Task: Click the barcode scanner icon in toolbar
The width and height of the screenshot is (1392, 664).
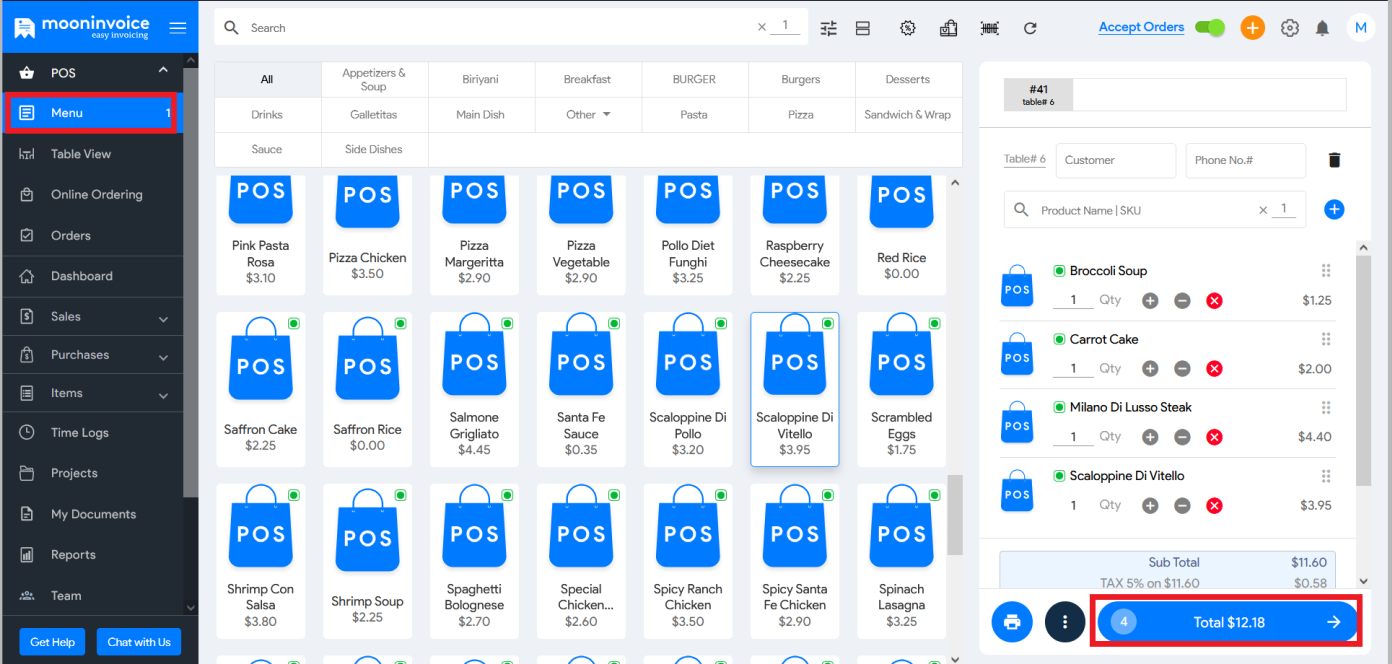Action: (989, 28)
